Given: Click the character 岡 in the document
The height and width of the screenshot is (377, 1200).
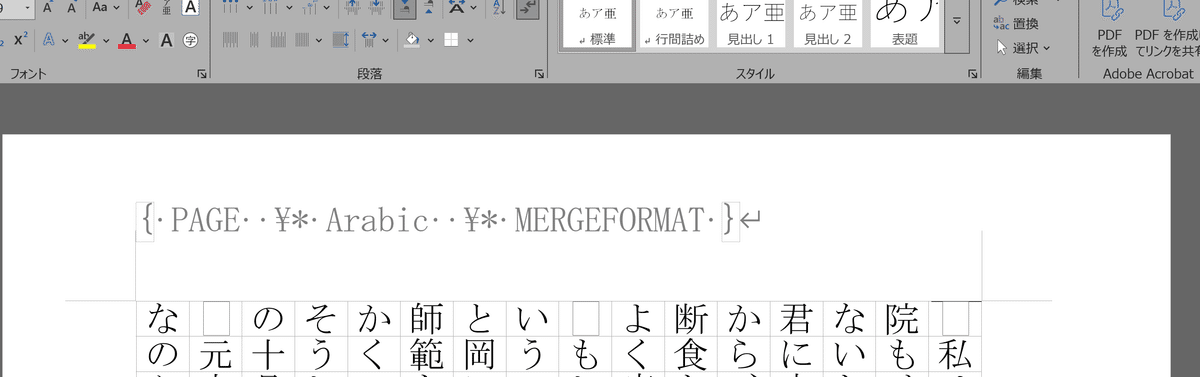Looking at the screenshot, I should [480, 356].
